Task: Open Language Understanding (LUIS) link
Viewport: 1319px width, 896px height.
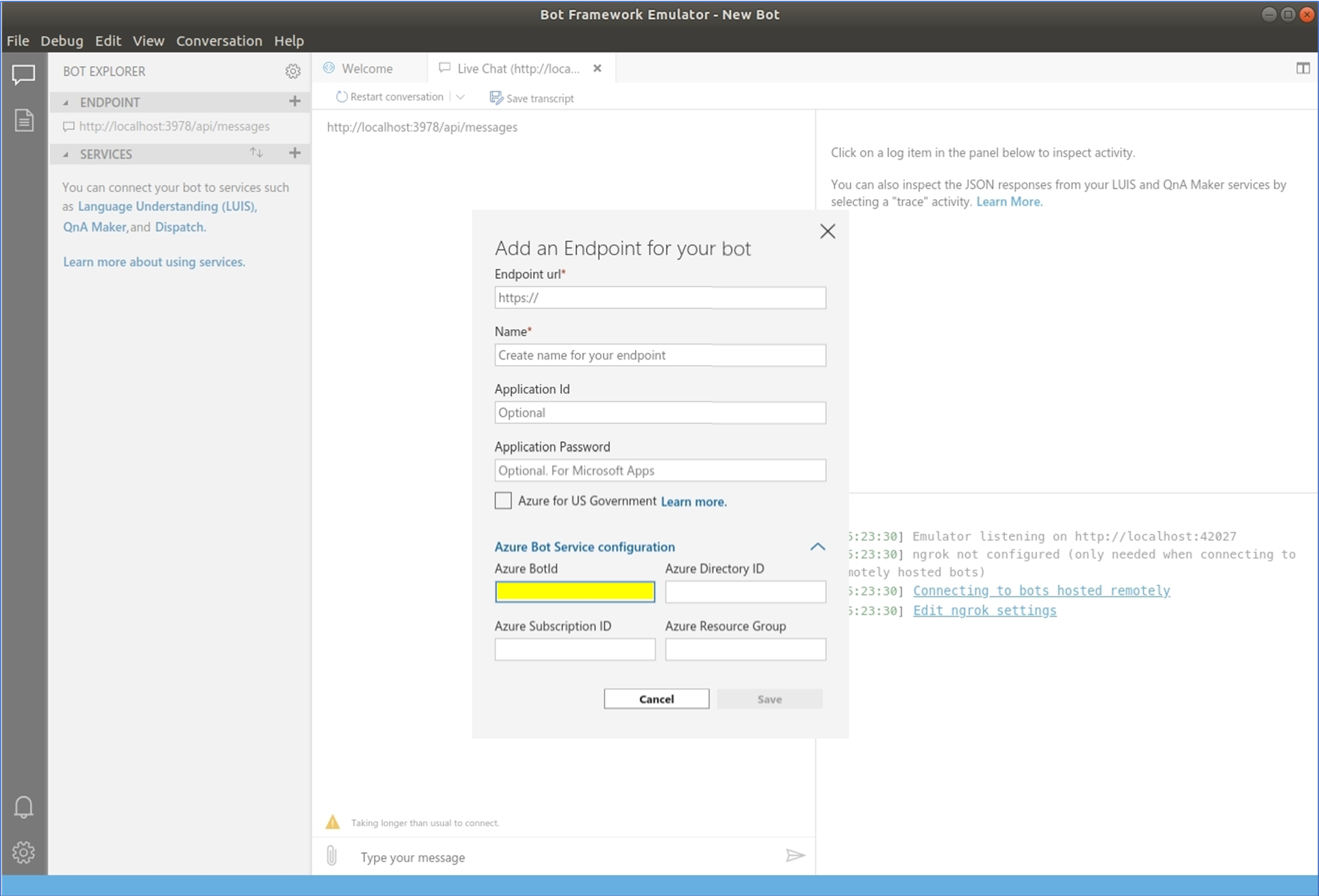Action: [x=167, y=206]
